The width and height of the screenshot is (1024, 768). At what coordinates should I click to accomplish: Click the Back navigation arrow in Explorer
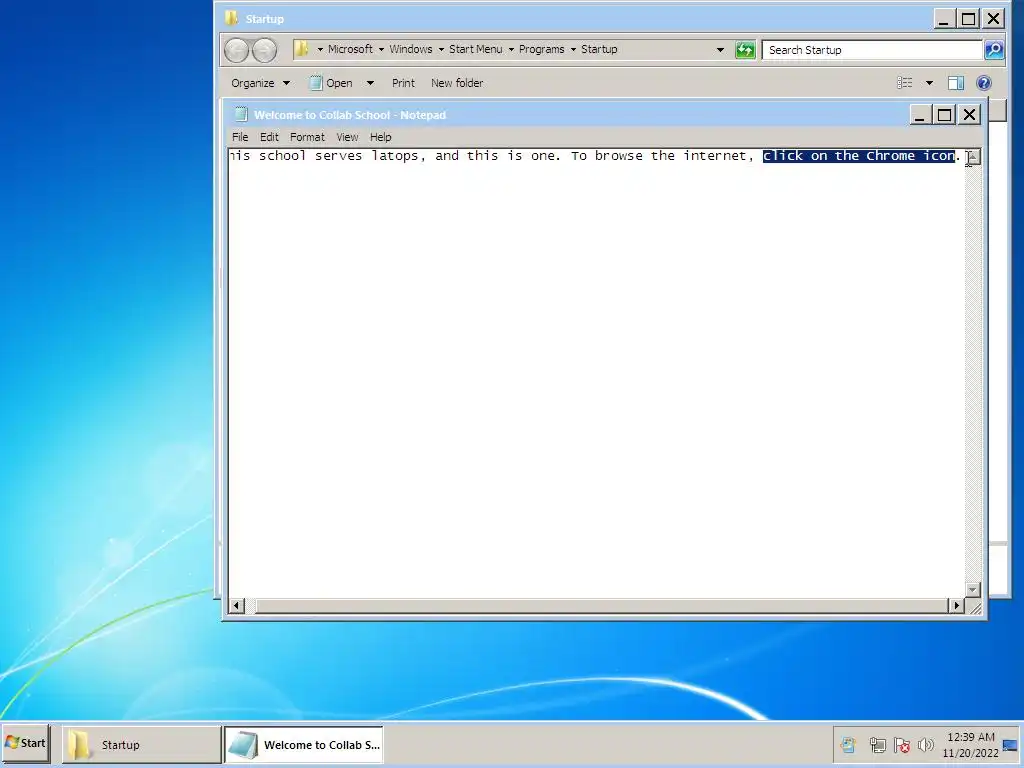(x=236, y=50)
